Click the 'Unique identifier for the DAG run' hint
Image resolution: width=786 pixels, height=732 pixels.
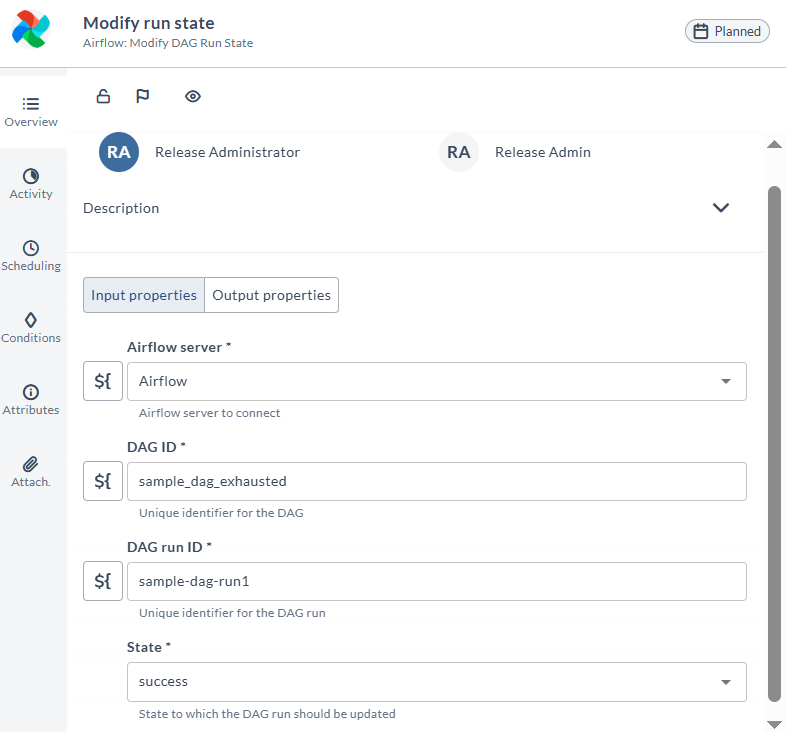tap(232, 613)
